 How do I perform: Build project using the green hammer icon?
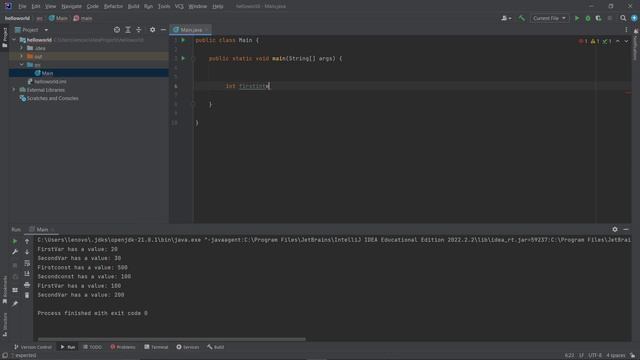point(521,18)
